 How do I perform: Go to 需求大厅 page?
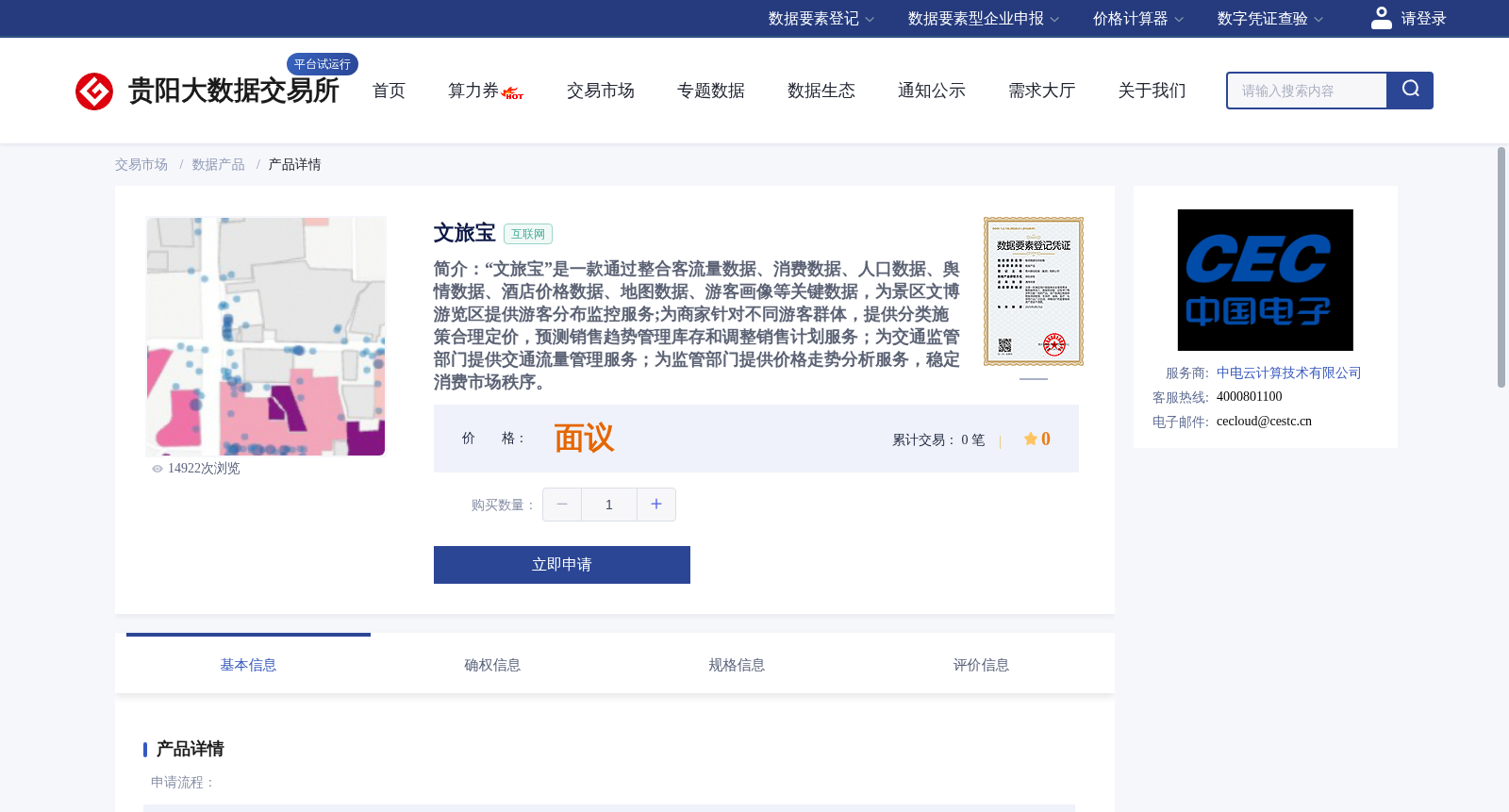1042,91
